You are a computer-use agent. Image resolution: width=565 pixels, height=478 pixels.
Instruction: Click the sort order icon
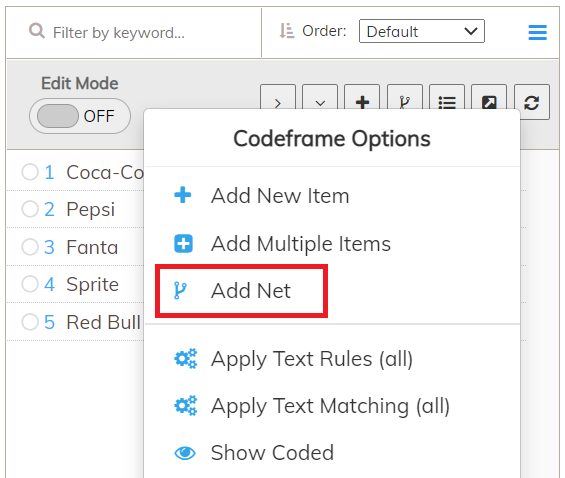tap(287, 31)
